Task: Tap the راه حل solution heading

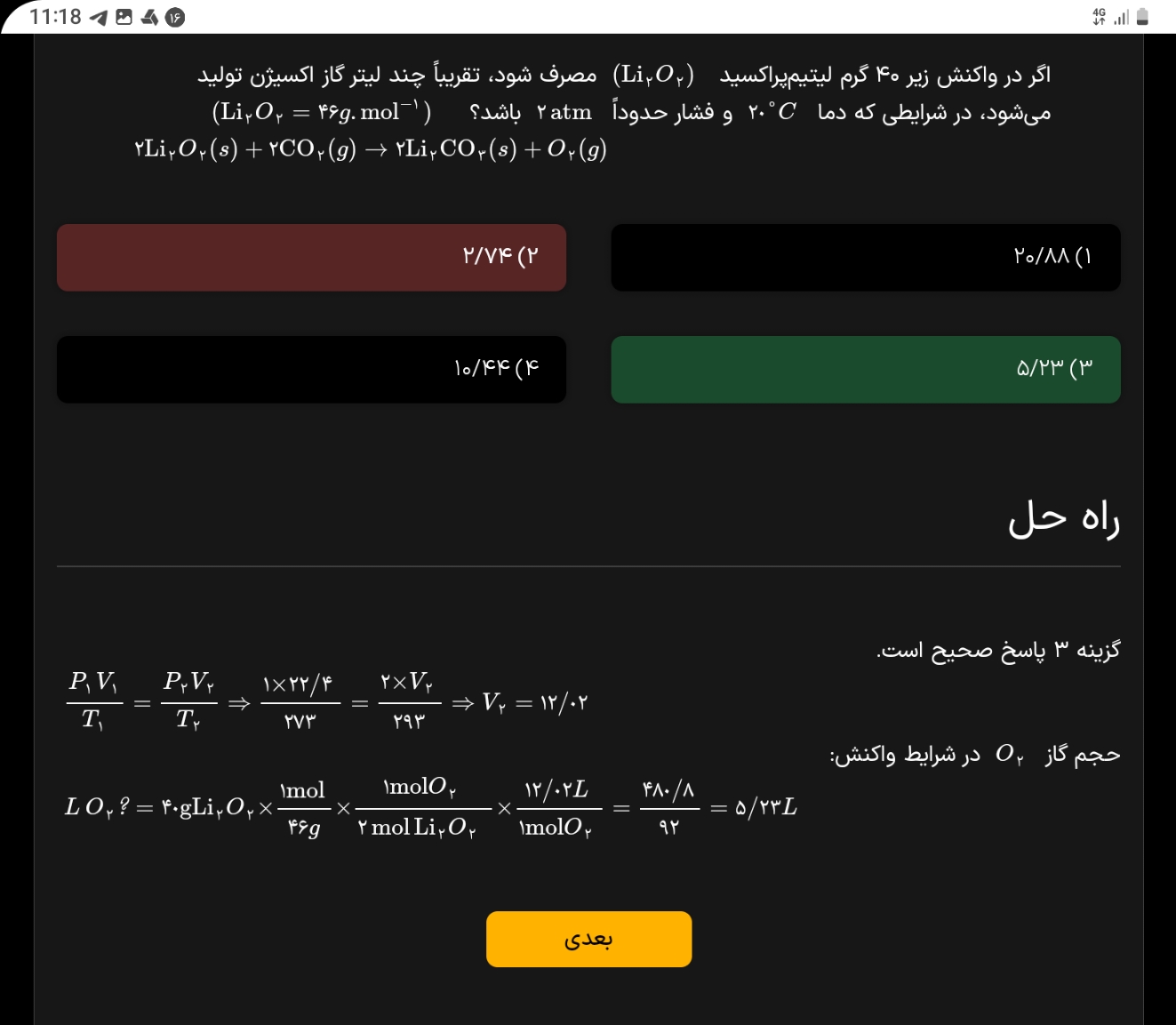Action: pos(1063,519)
